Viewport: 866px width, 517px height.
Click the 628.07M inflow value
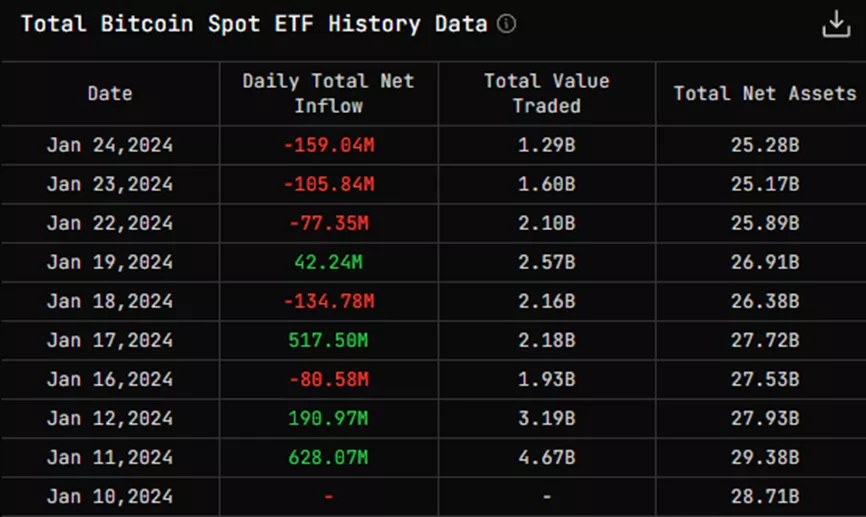pos(328,457)
